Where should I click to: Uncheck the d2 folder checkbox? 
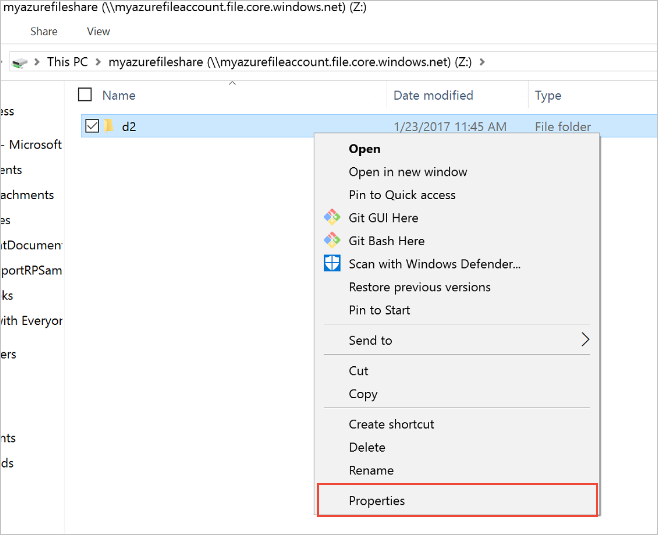point(92,126)
